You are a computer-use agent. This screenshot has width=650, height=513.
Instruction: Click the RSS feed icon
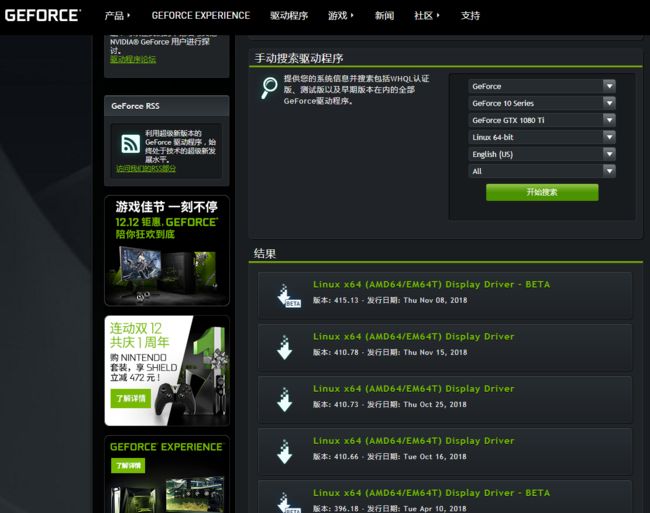[130, 143]
